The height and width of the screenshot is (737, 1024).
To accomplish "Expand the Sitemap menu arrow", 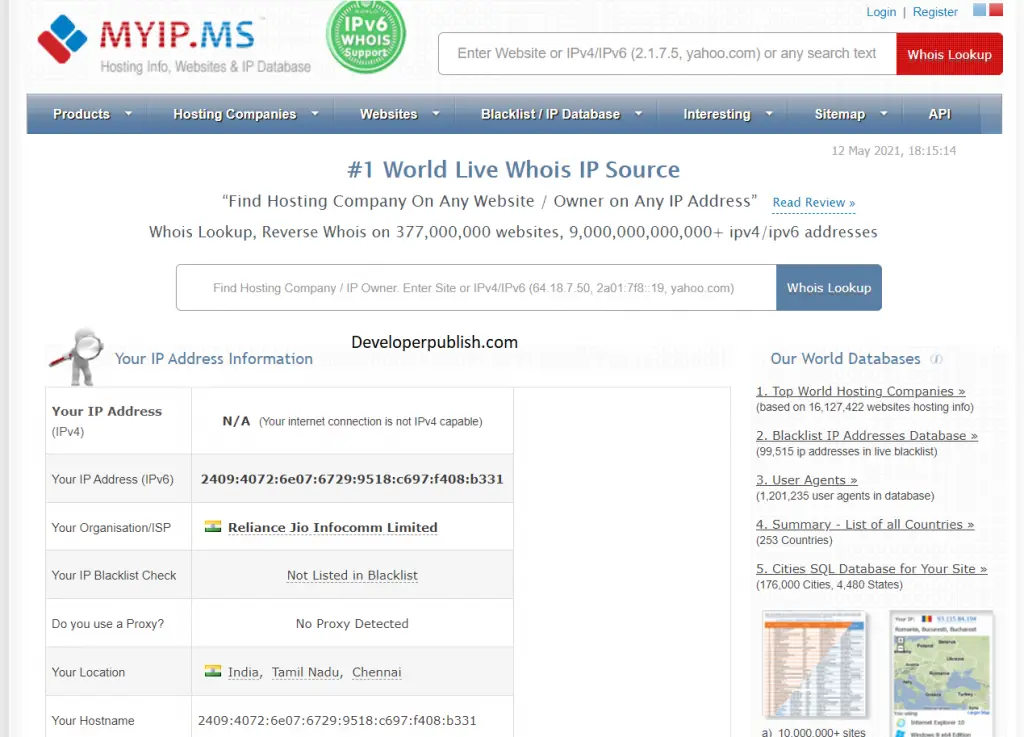I will [x=884, y=114].
